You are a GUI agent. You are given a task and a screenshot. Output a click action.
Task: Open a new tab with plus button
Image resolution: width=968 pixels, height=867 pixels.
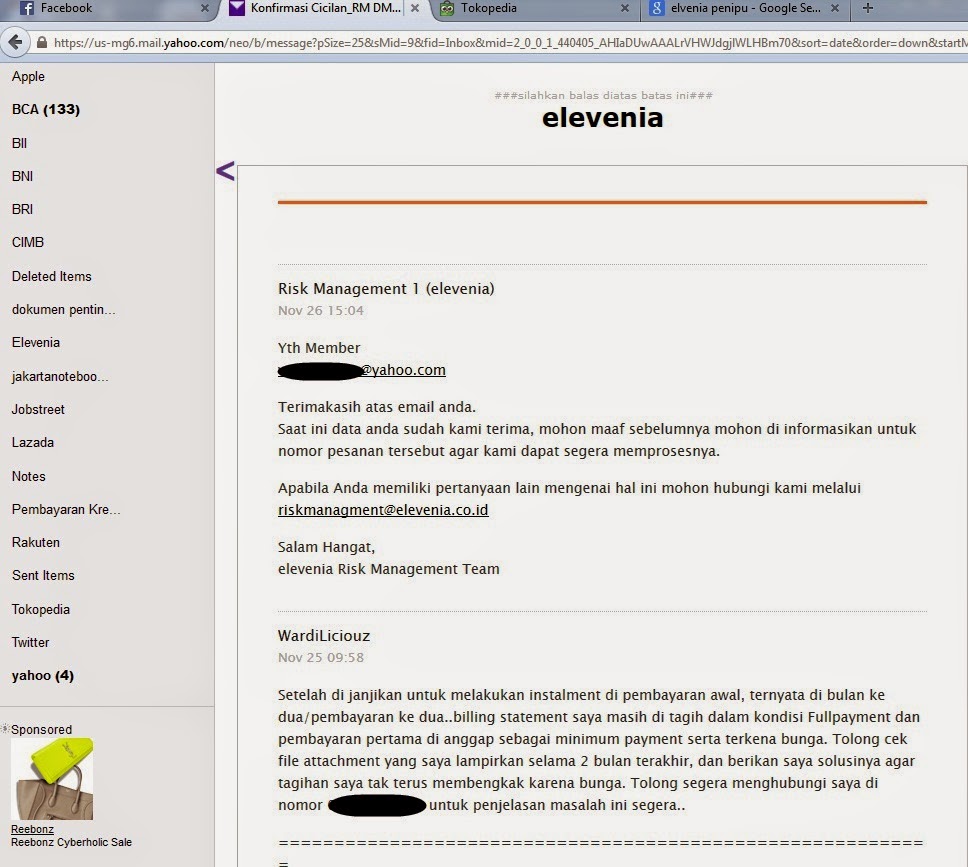(x=867, y=8)
